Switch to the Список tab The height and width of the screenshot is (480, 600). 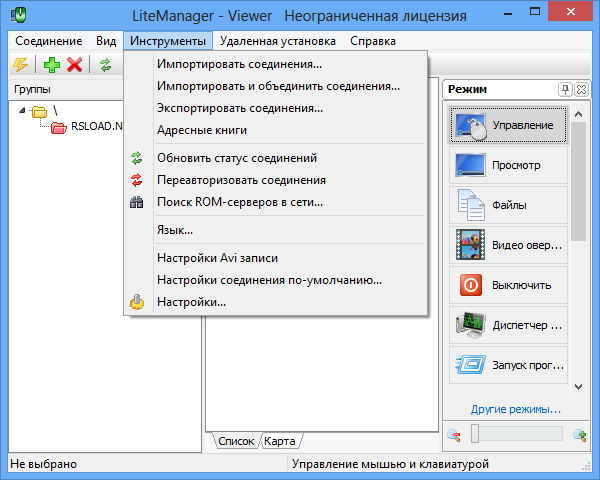click(236, 441)
